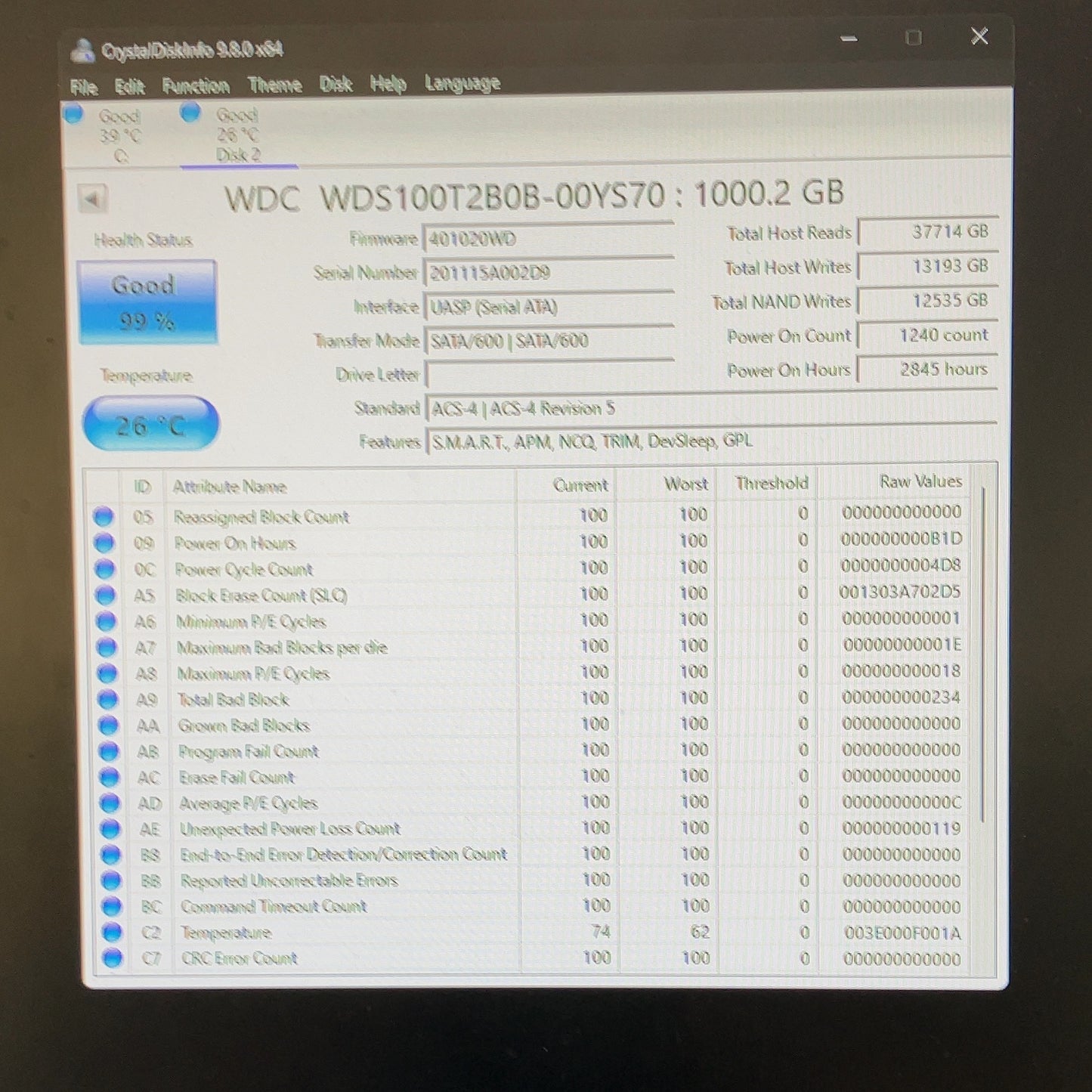Click the attribute list vertical scrollbar
The width and height of the screenshot is (1092, 1092).
pyautogui.click(x=983, y=654)
